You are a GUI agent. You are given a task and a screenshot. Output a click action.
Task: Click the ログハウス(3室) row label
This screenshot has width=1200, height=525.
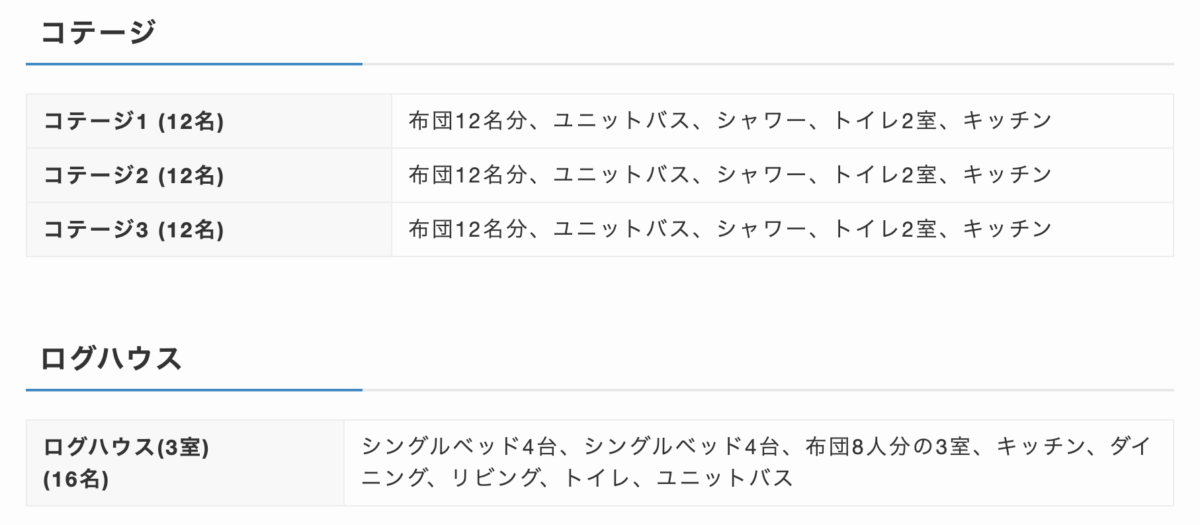click(126, 449)
